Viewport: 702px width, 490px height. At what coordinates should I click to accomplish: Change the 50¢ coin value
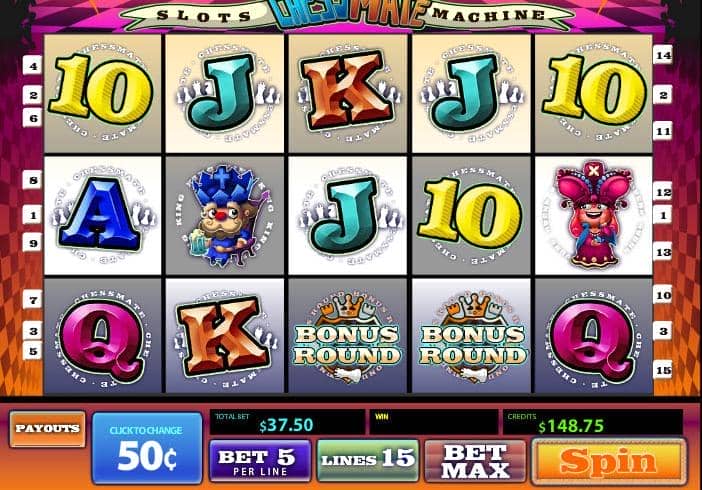tap(147, 448)
